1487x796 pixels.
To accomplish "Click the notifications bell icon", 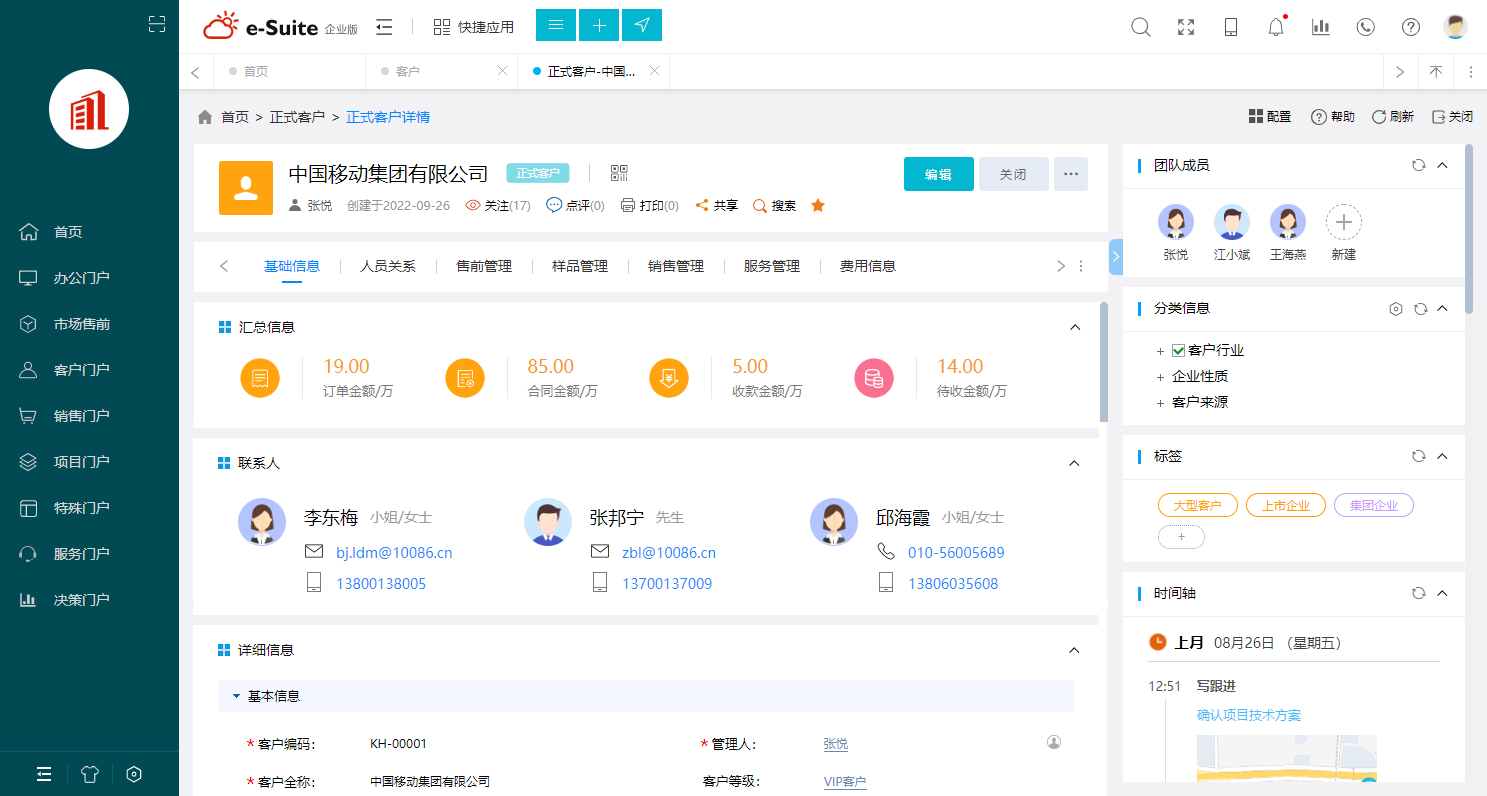I will click(1275, 27).
